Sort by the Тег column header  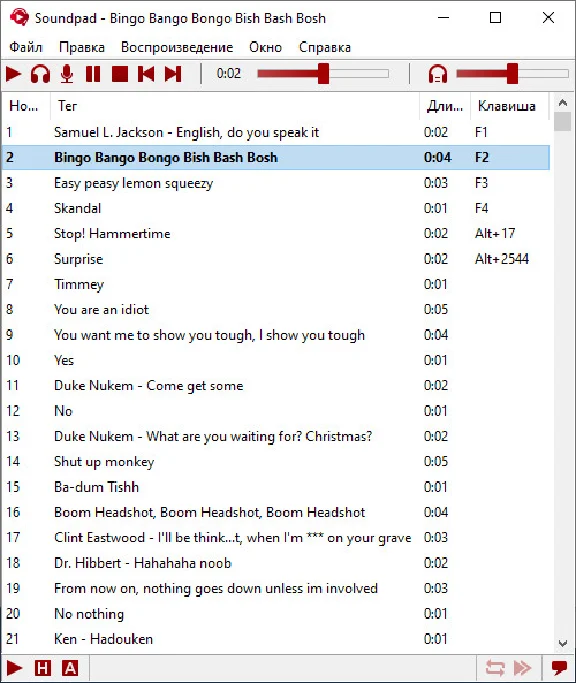point(68,106)
